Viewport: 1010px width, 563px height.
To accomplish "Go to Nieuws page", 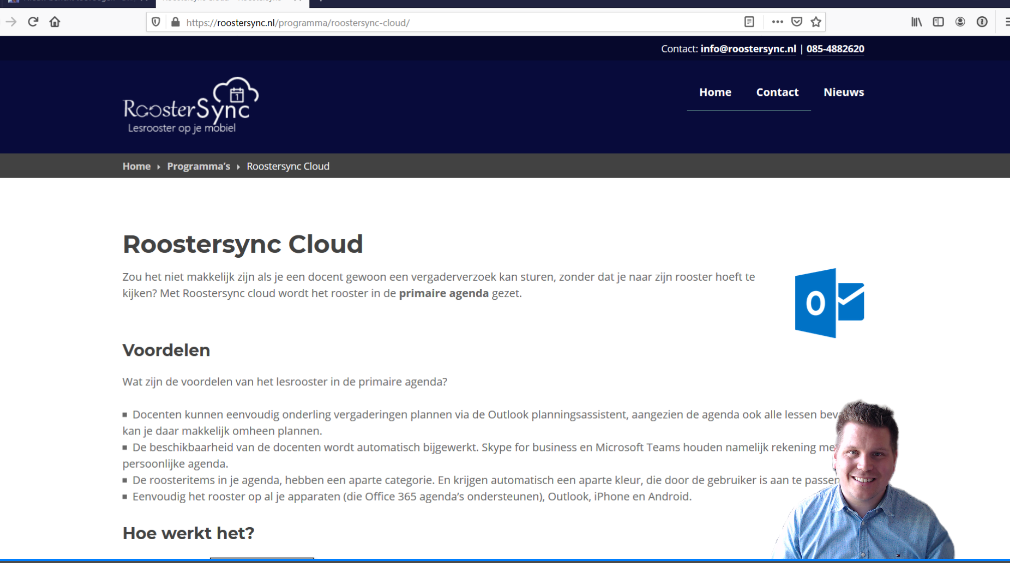I will [x=843, y=92].
